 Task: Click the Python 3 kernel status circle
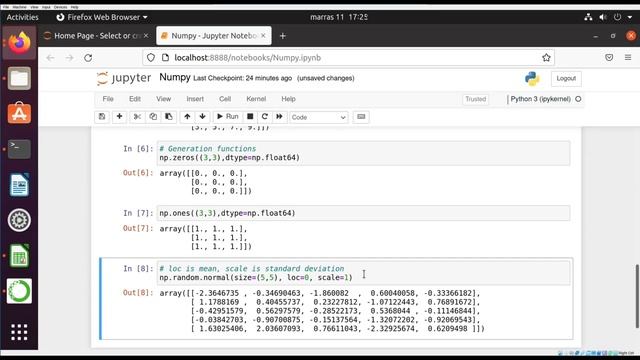pos(578,99)
